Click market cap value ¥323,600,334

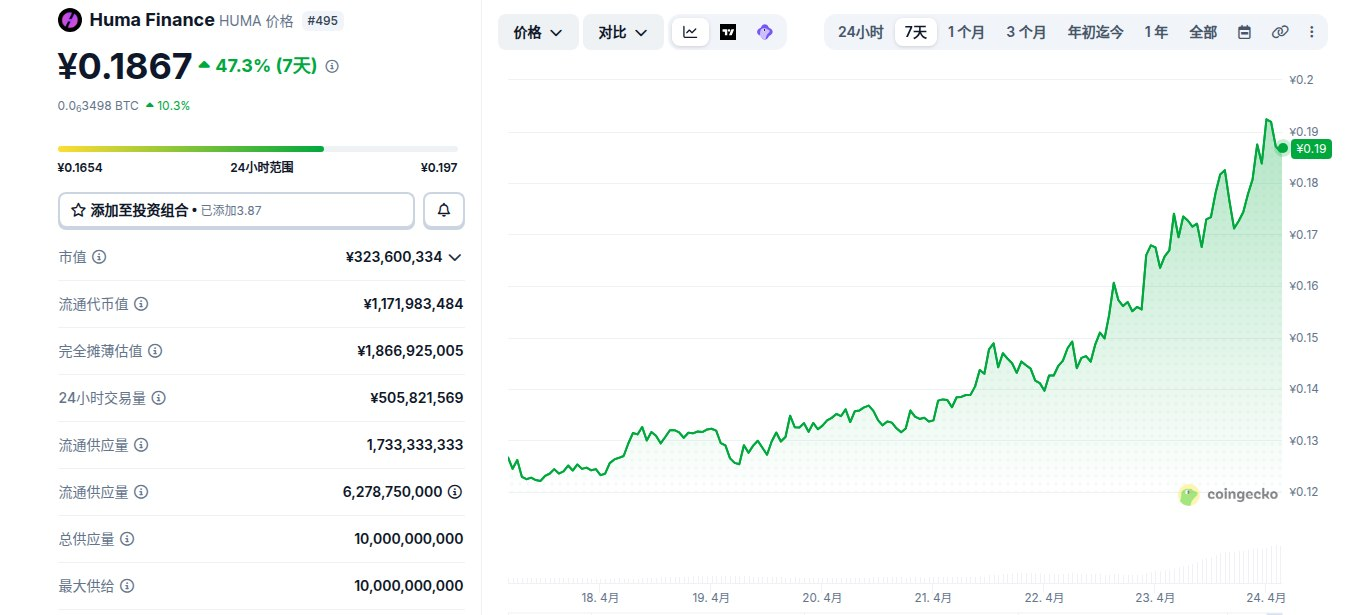[394, 257]
